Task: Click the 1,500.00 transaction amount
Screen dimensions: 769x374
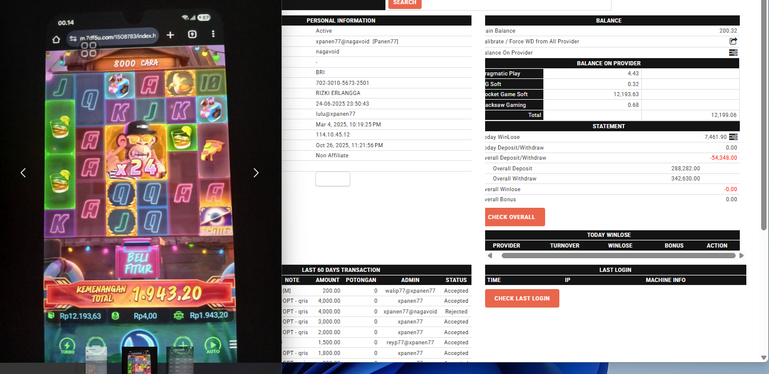Action: pos(329,343)
